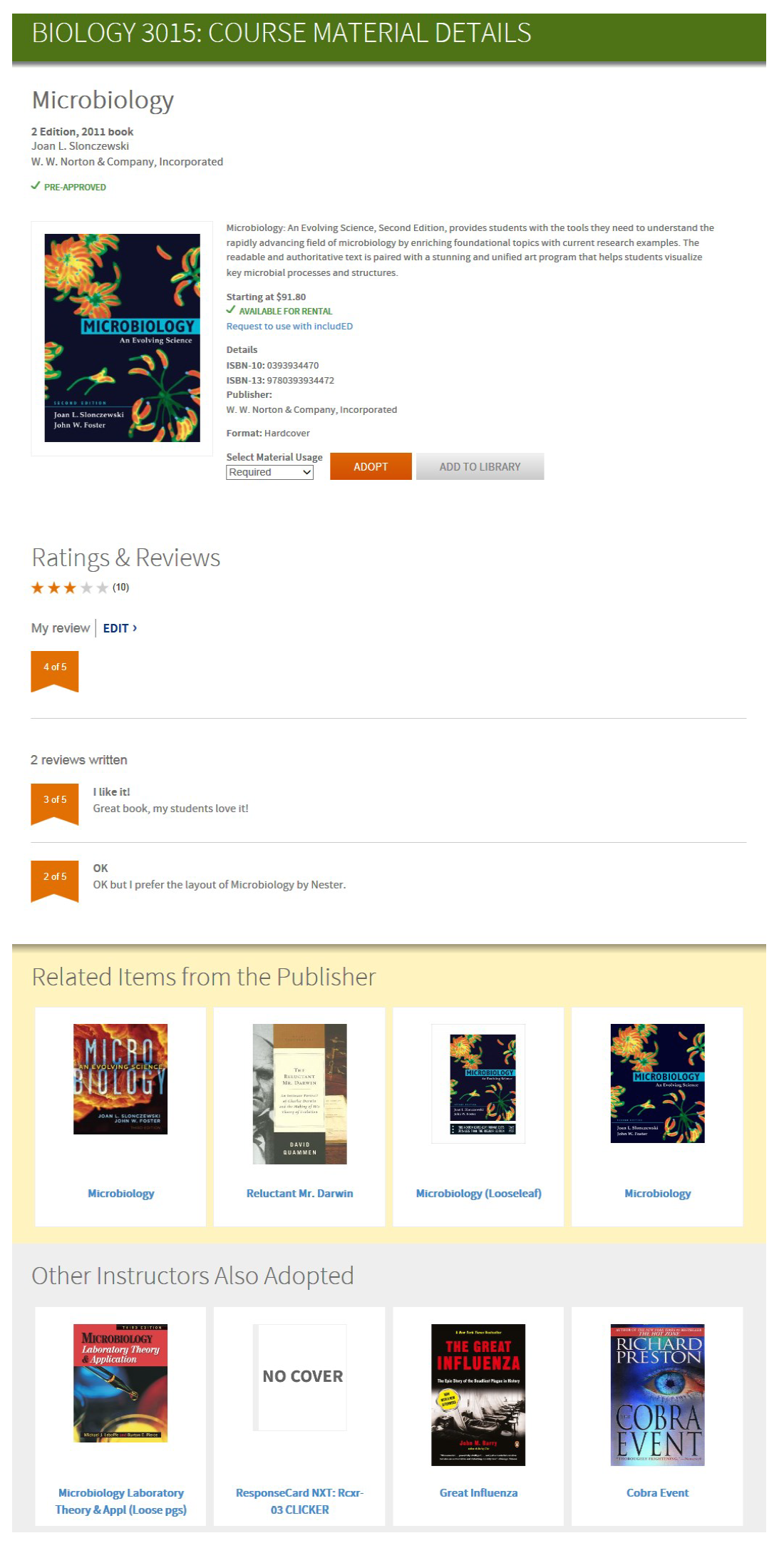Open the Select Material Usage dropdown
The height and width of the screenshot is (1553, 784).
tap(269, 472)
